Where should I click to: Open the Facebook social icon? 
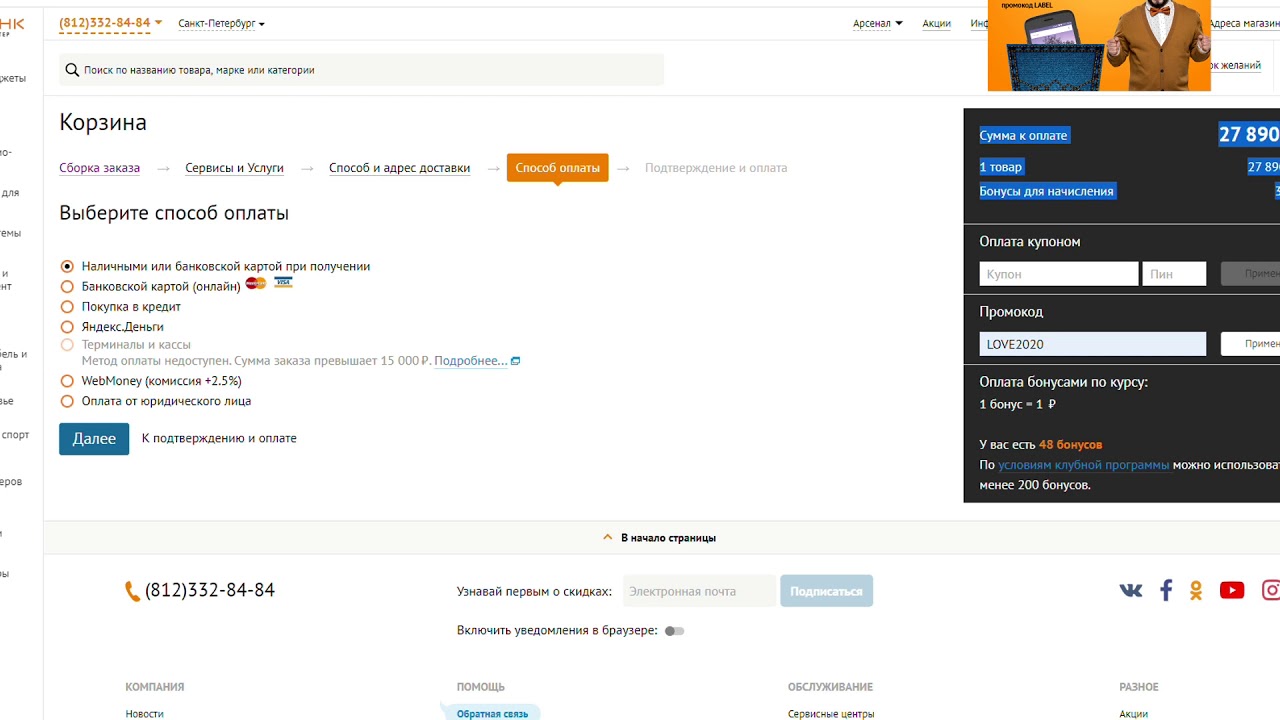1166,590
